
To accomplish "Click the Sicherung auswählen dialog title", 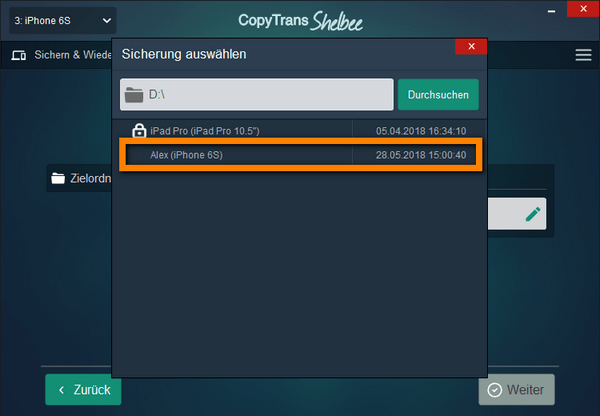I will coord(184,54).
